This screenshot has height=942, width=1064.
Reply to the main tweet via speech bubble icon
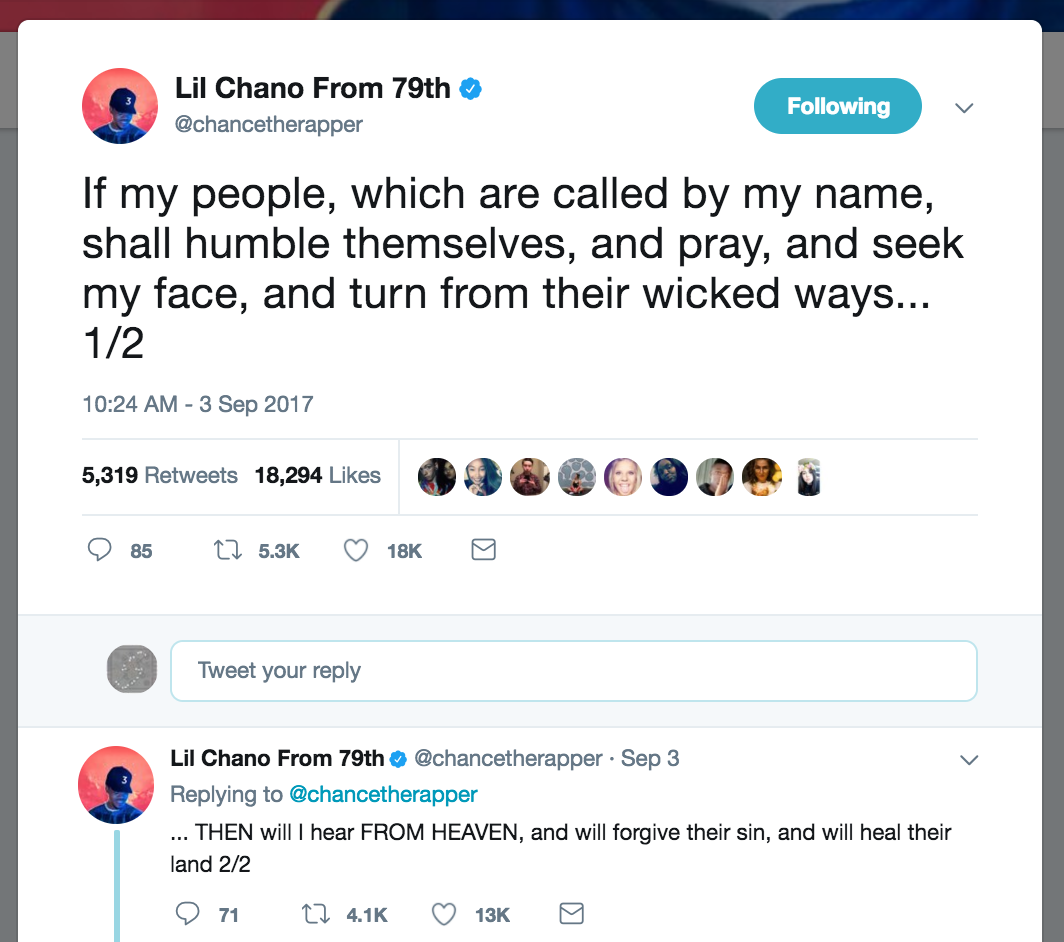pyautogui.click(x=100, y=550)
